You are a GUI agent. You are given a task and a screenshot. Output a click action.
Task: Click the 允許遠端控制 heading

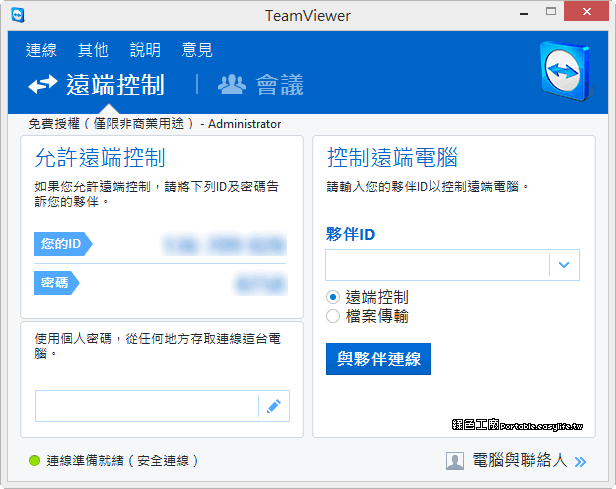[x=100, y=158]
